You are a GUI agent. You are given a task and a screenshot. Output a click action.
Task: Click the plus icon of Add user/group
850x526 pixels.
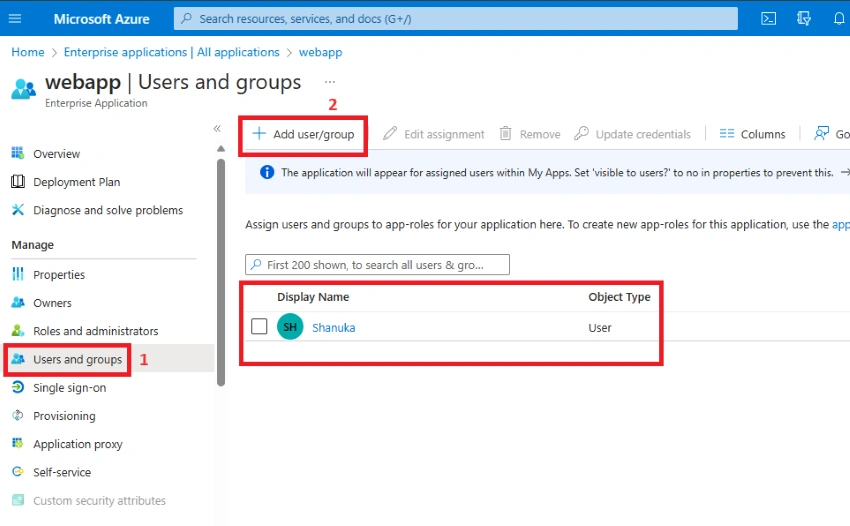pos(259,133)
